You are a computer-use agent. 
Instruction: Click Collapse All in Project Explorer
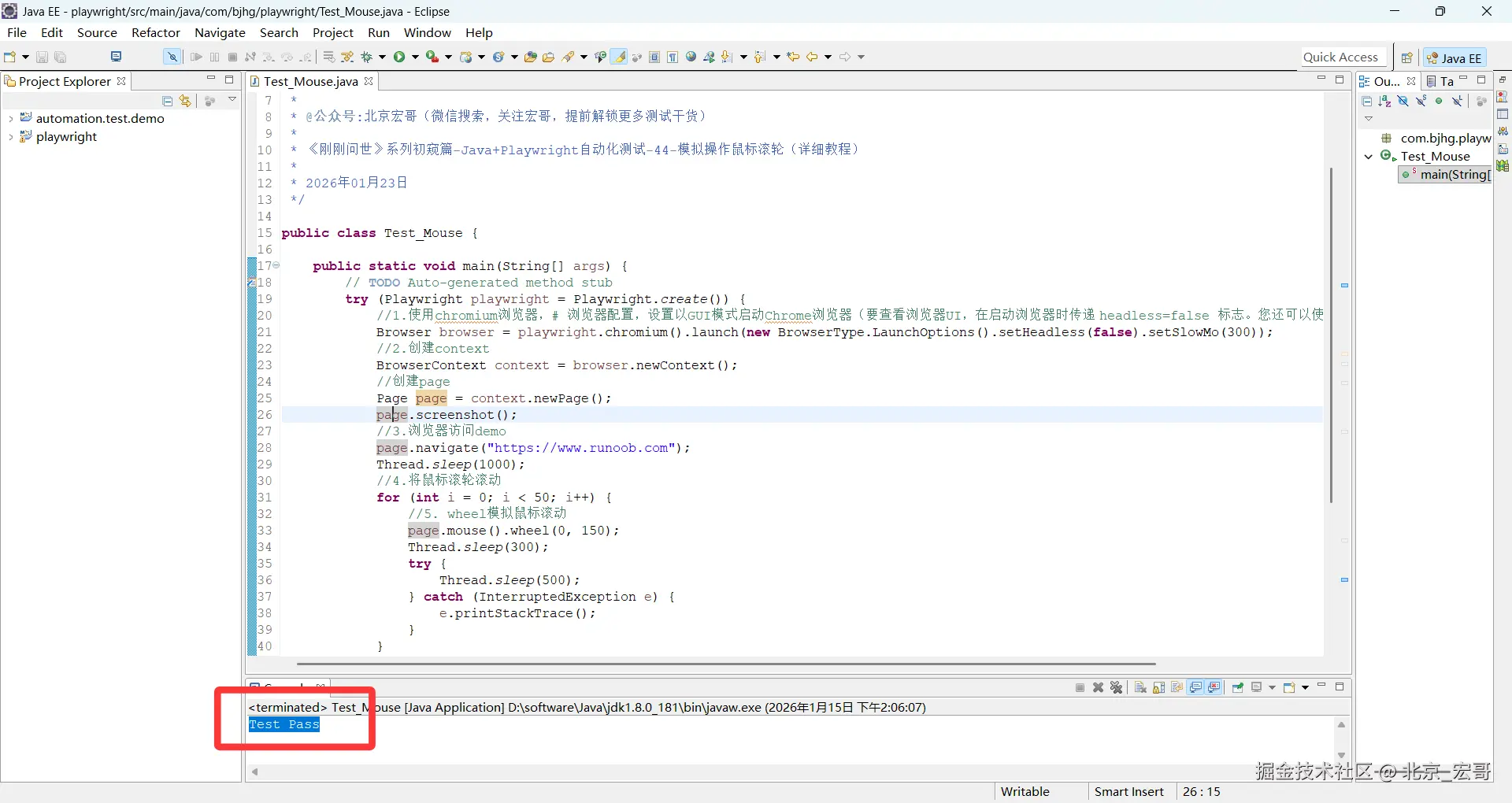click(167, 101)
